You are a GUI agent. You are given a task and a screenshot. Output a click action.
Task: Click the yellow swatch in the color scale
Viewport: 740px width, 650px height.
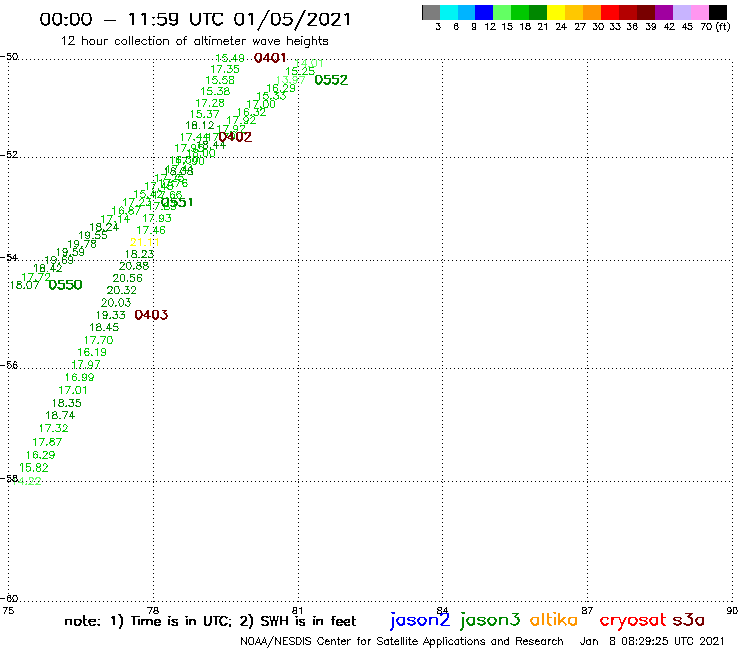556,12
